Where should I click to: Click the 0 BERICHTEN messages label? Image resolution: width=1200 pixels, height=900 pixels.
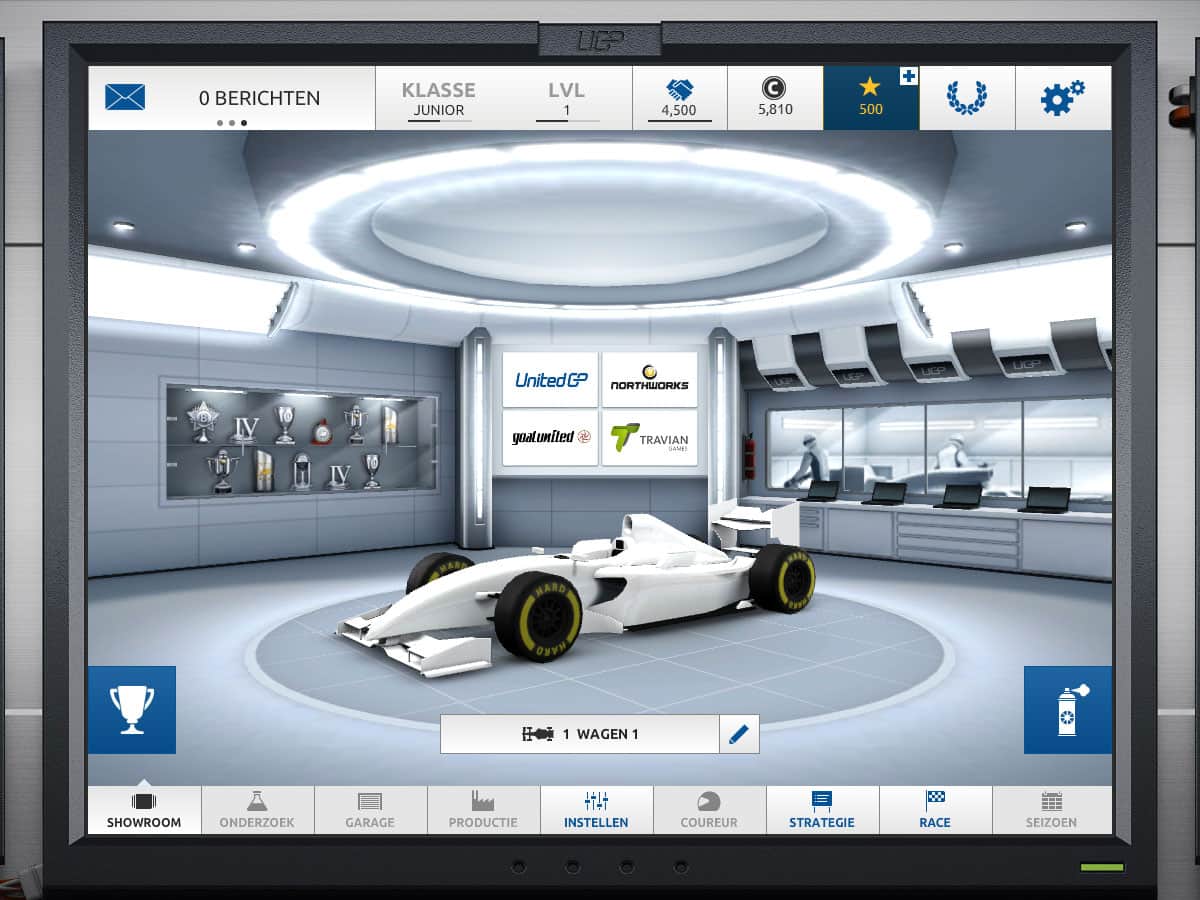point(260,98)
